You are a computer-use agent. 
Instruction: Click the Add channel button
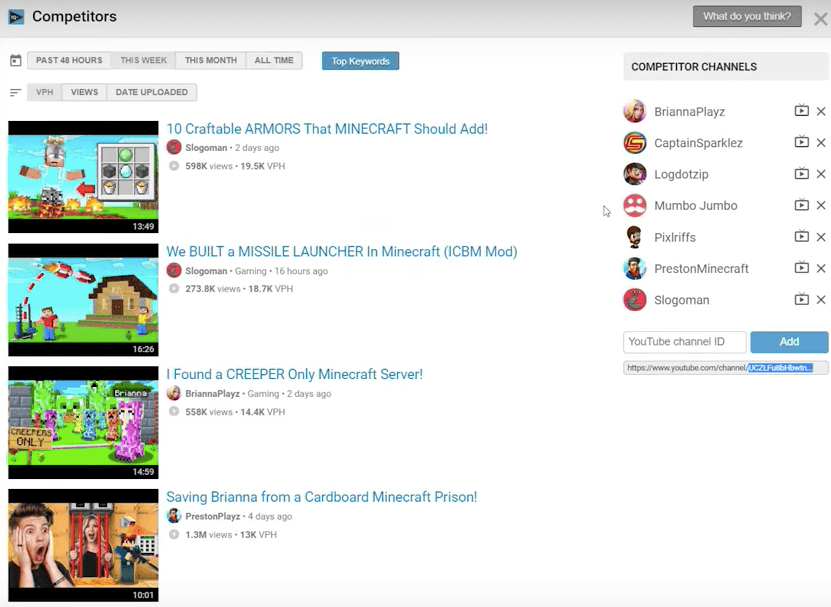789,342
